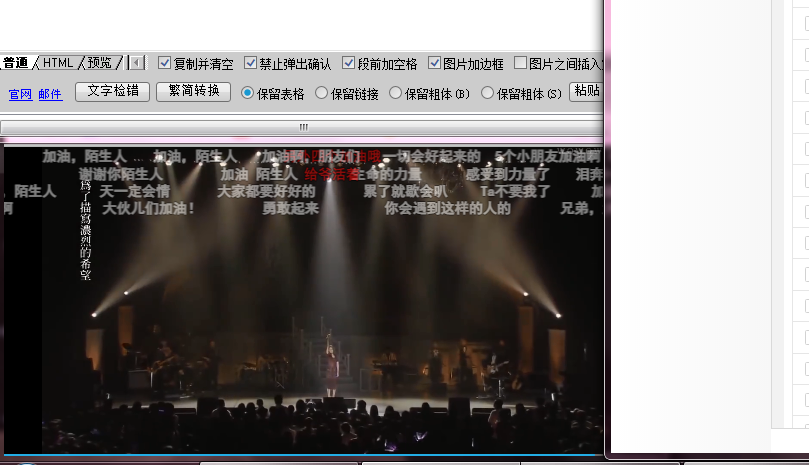Image resolution: width=809 pixels, height=465 pixels.
Task: Switch to the 普通 tab
Action: tap(15, 63)
